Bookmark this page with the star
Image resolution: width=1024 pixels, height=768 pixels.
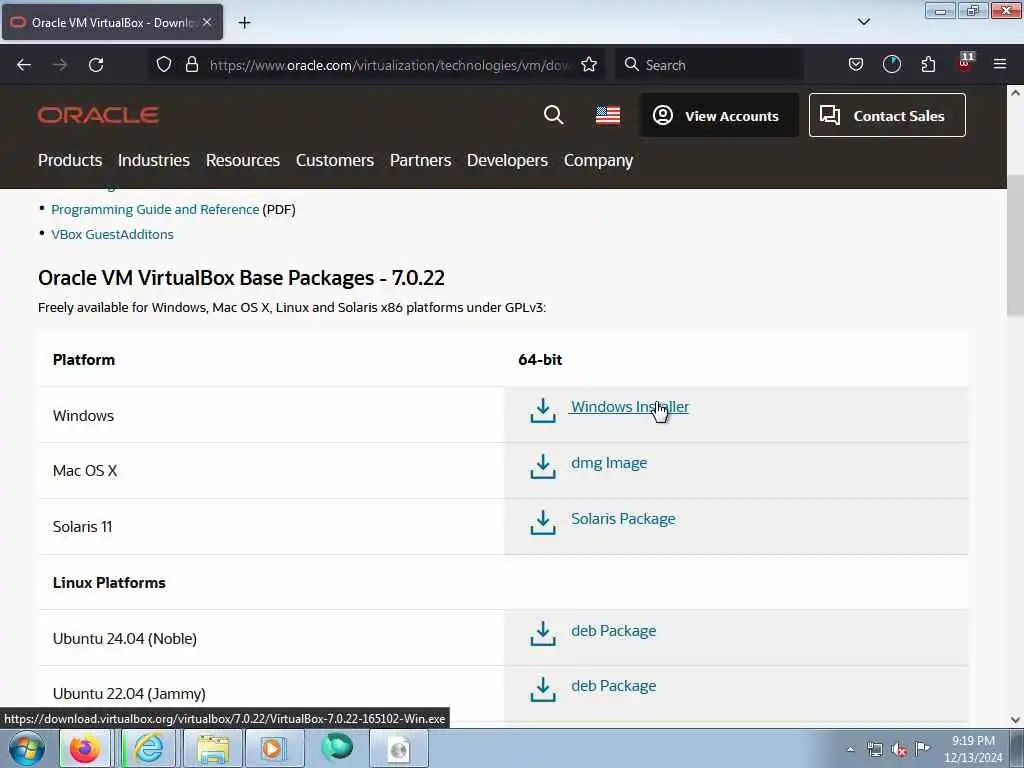589,65
